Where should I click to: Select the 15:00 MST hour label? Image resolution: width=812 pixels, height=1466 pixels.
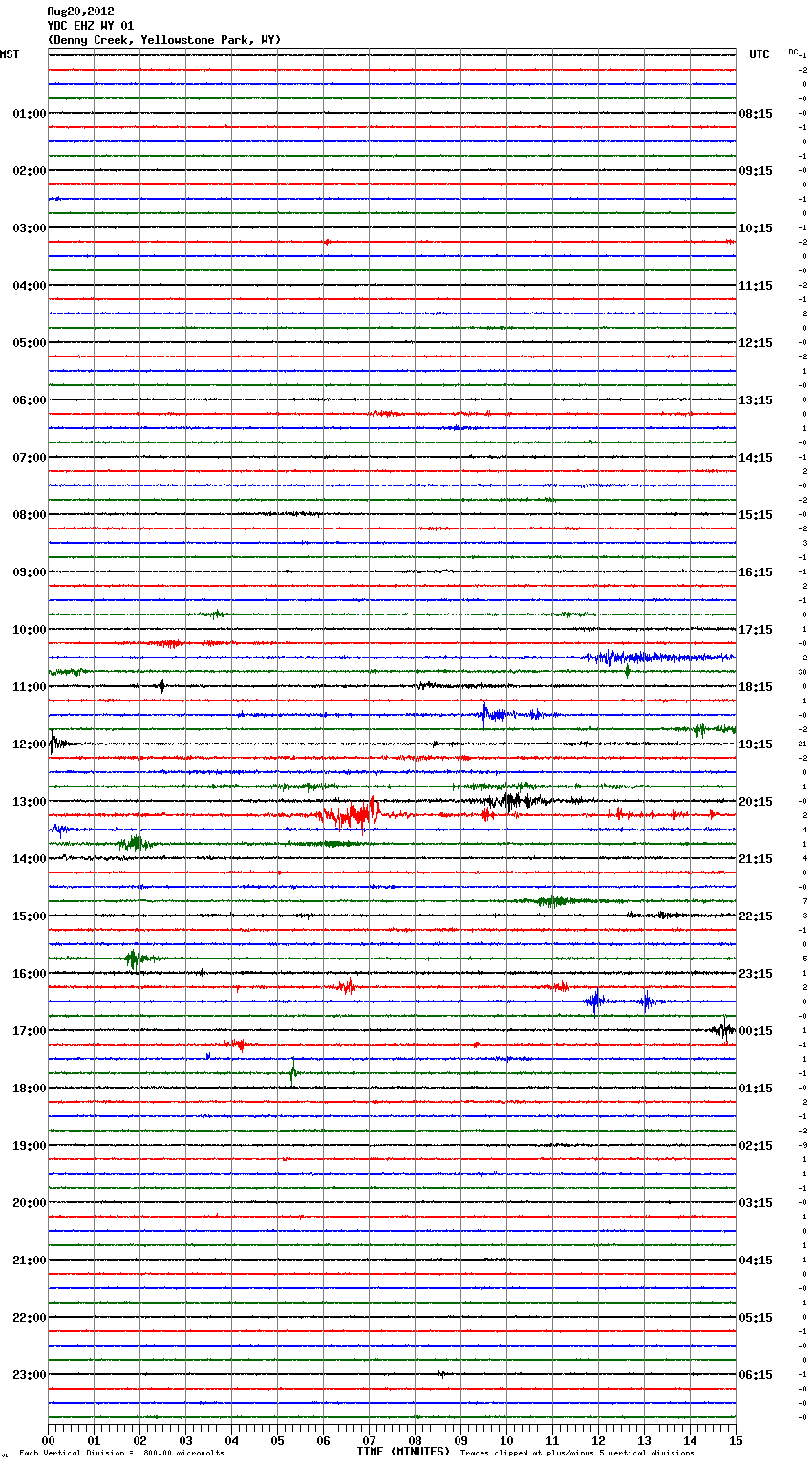click(30, 916)
